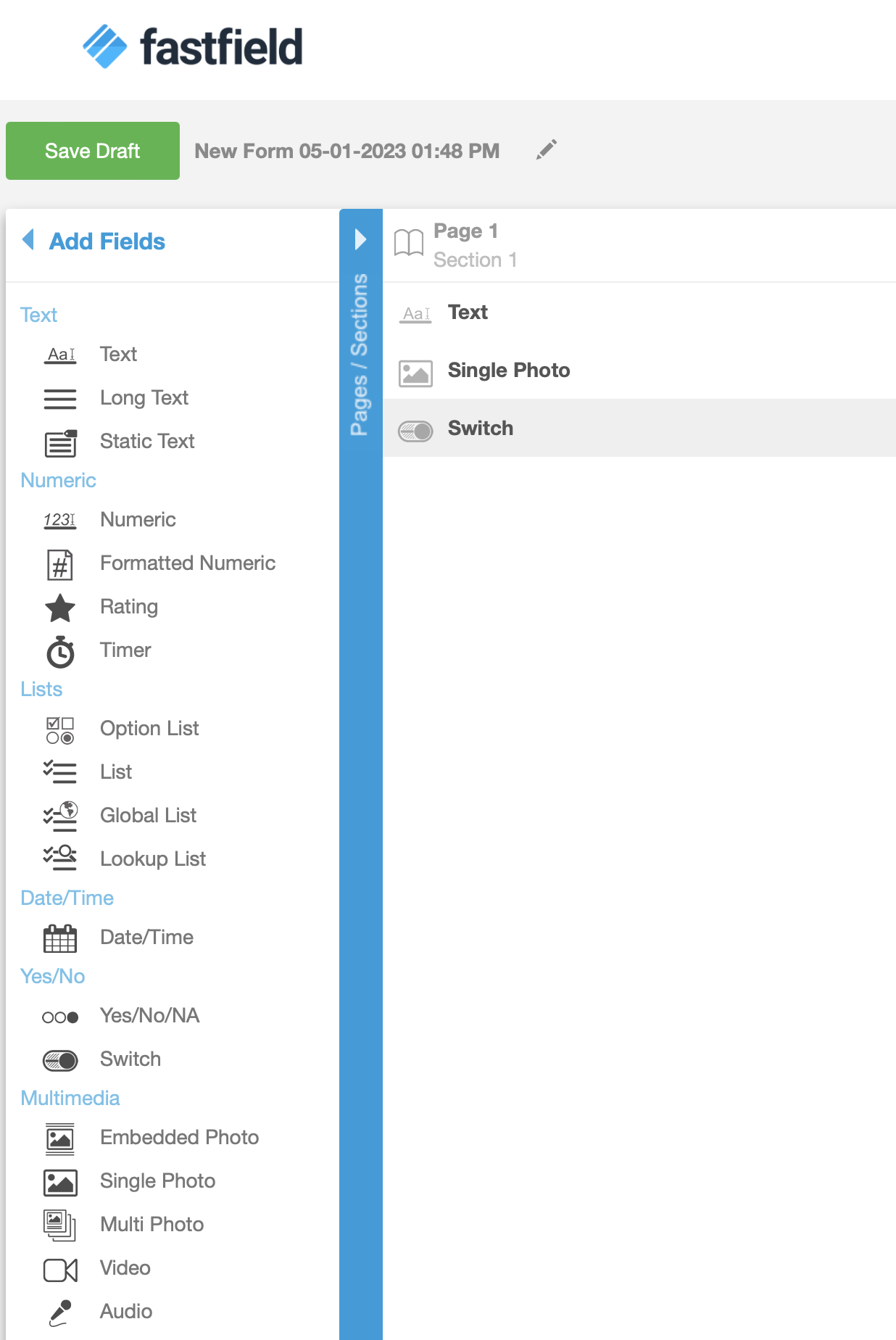Add the Yes/No/NA field

pos(149,1016)
